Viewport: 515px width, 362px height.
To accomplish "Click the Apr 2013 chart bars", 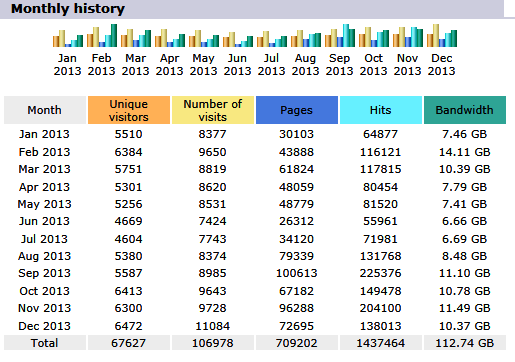I will coord(170,38).
